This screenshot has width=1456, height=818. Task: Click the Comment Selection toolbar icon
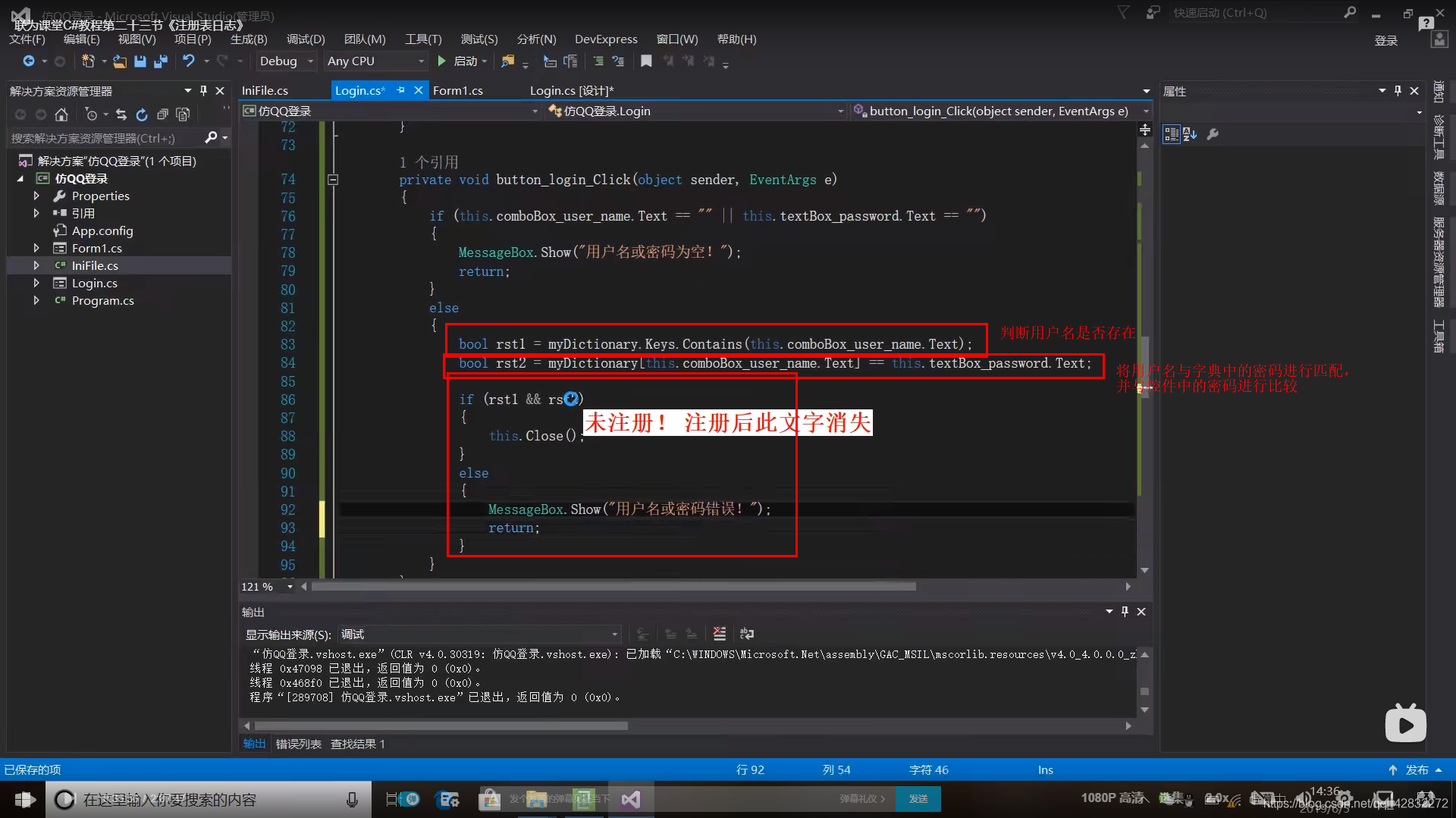click(x=598, y=61)
